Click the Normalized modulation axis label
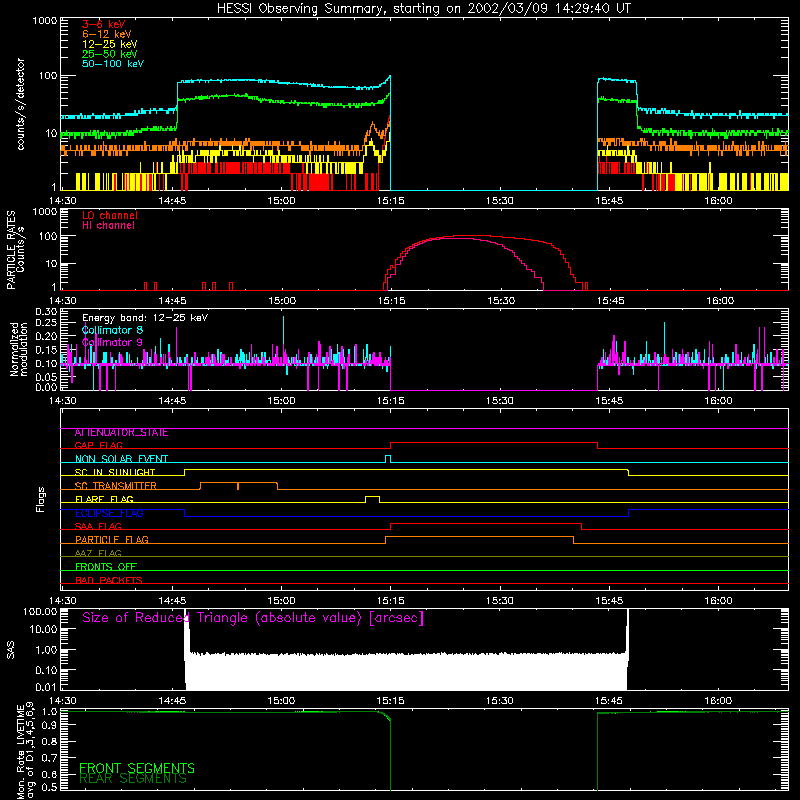The image size is (800, 800). point(18,349)
